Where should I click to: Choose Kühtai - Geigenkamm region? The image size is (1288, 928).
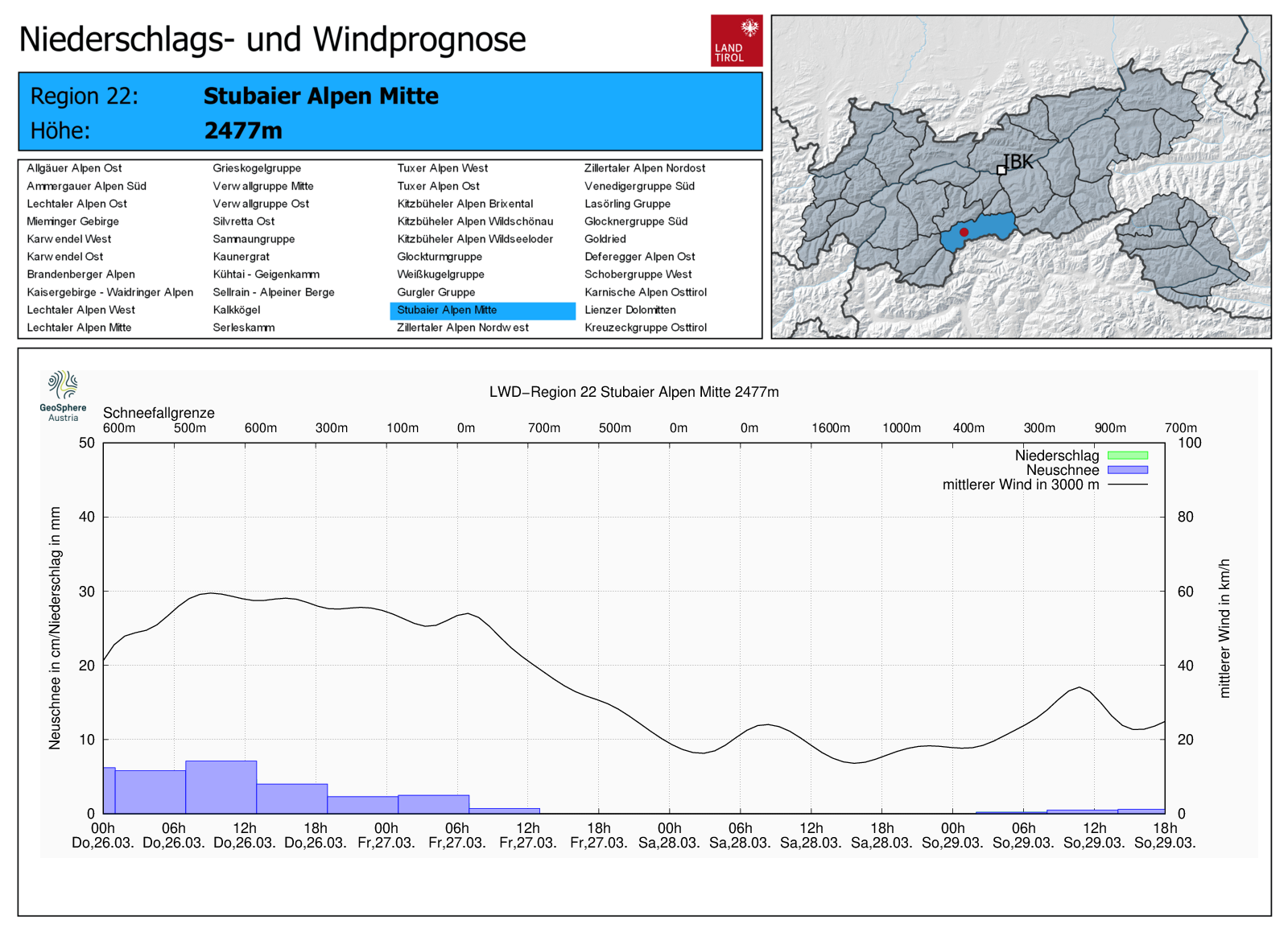pos(266,274)
